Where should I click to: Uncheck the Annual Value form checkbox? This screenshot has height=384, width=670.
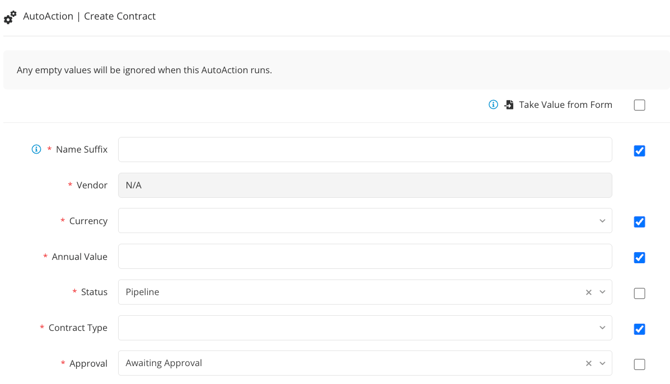639,258
